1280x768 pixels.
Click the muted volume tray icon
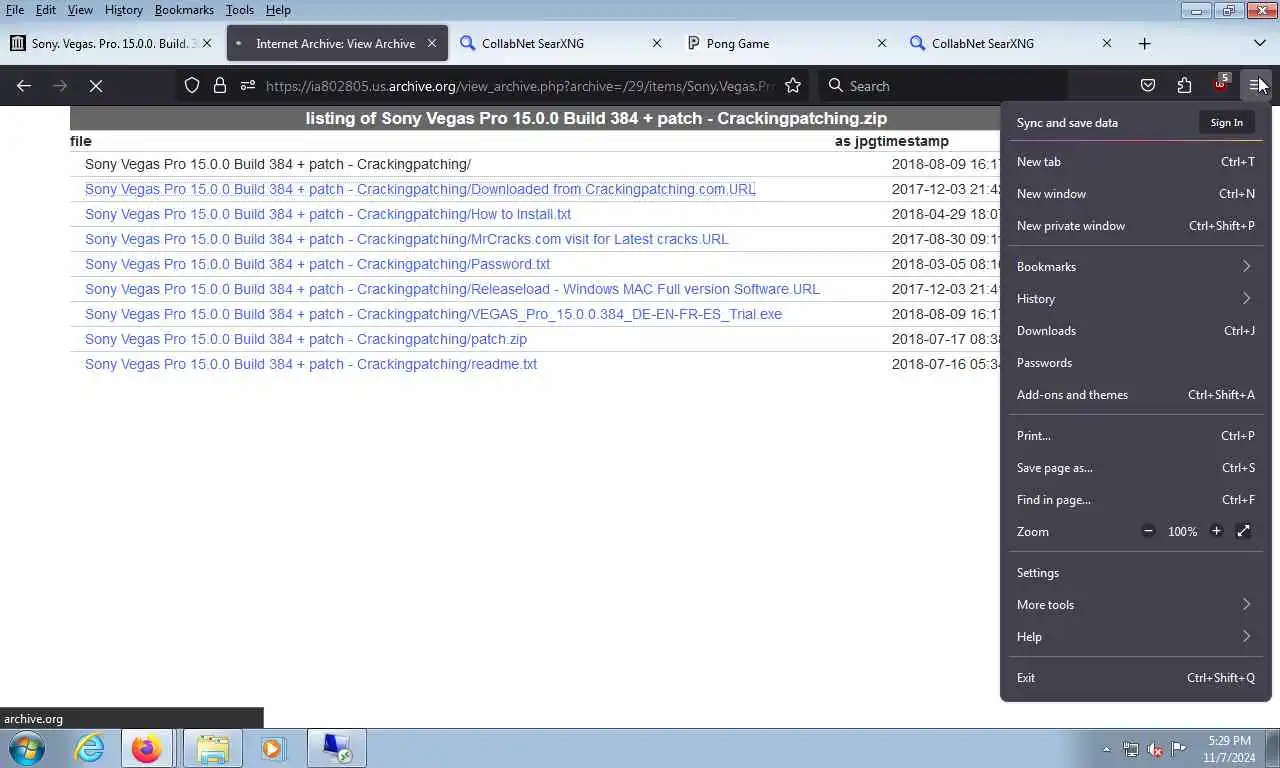1155,749
